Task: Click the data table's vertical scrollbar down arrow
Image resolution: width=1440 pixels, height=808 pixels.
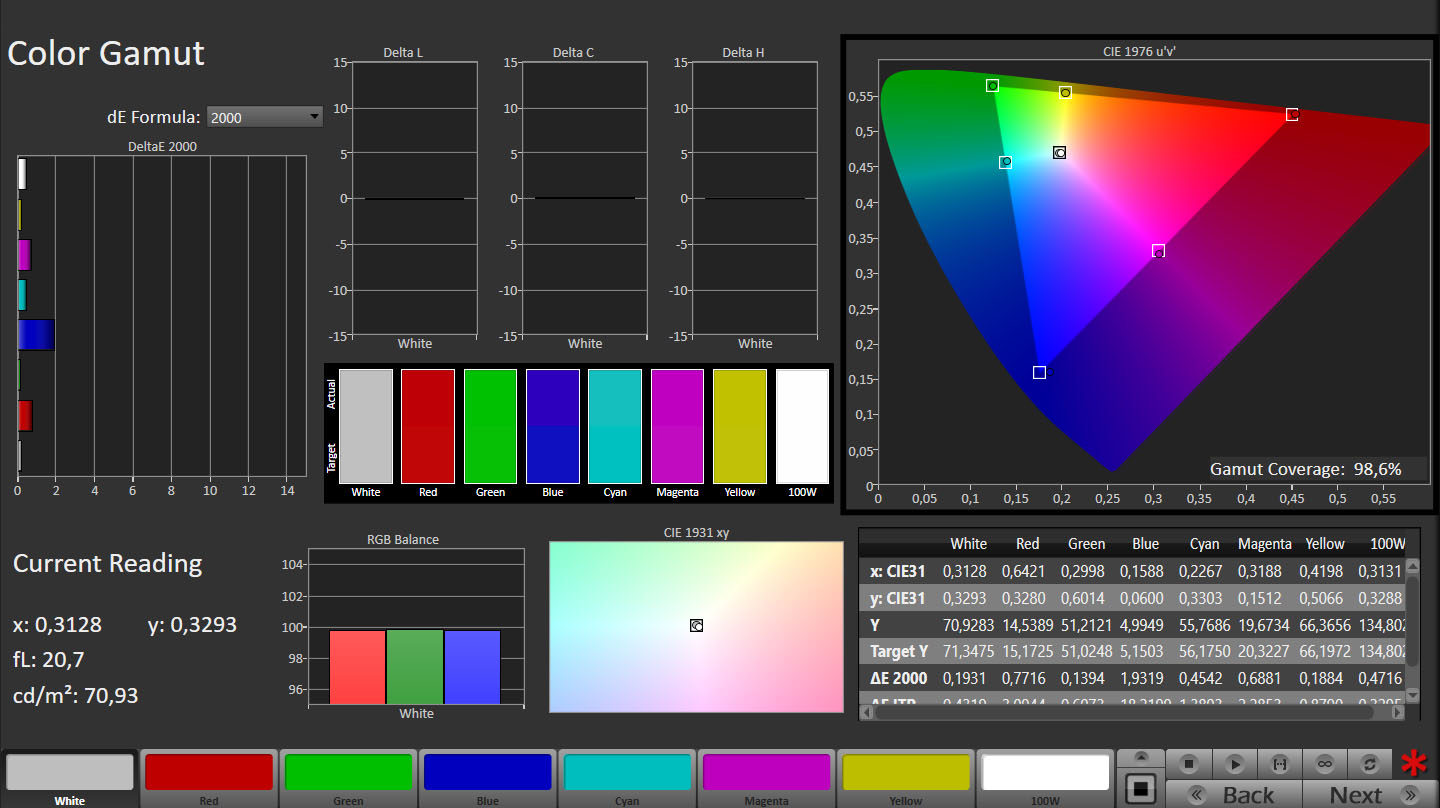Action: (1412, 695)
